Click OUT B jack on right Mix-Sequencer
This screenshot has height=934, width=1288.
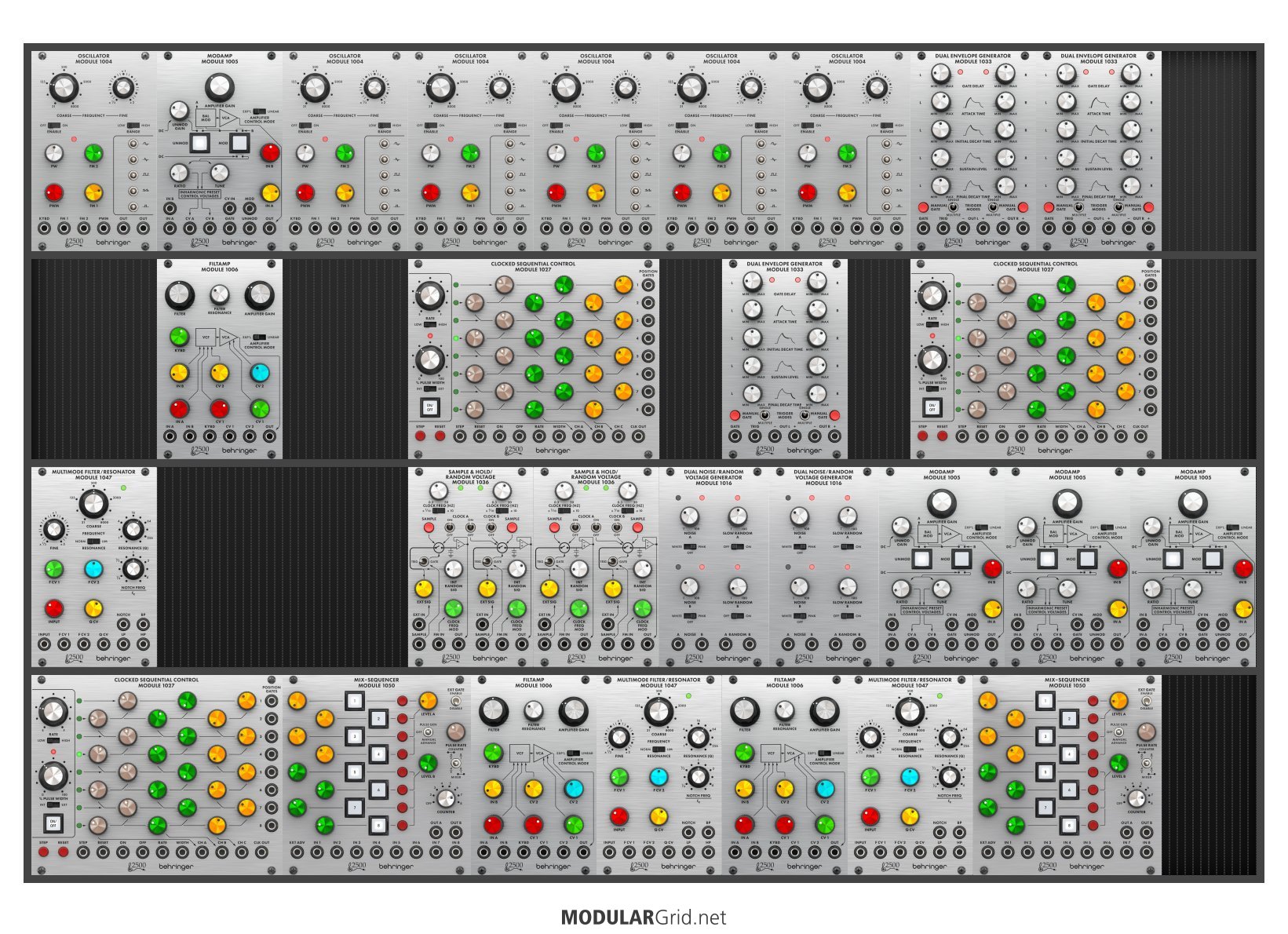[x=1146, y=833]
